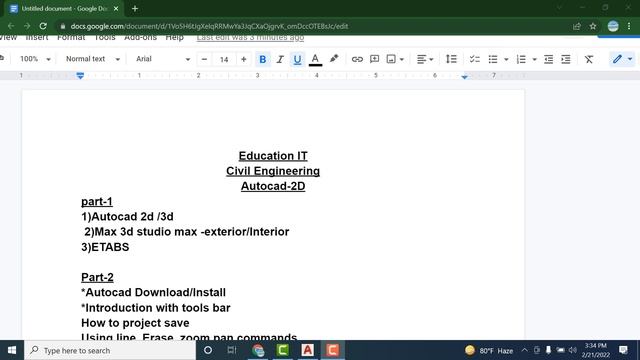Add comment icon in toolbar
The width and height of the screenshot is (640, 360).
pos(374,59)
